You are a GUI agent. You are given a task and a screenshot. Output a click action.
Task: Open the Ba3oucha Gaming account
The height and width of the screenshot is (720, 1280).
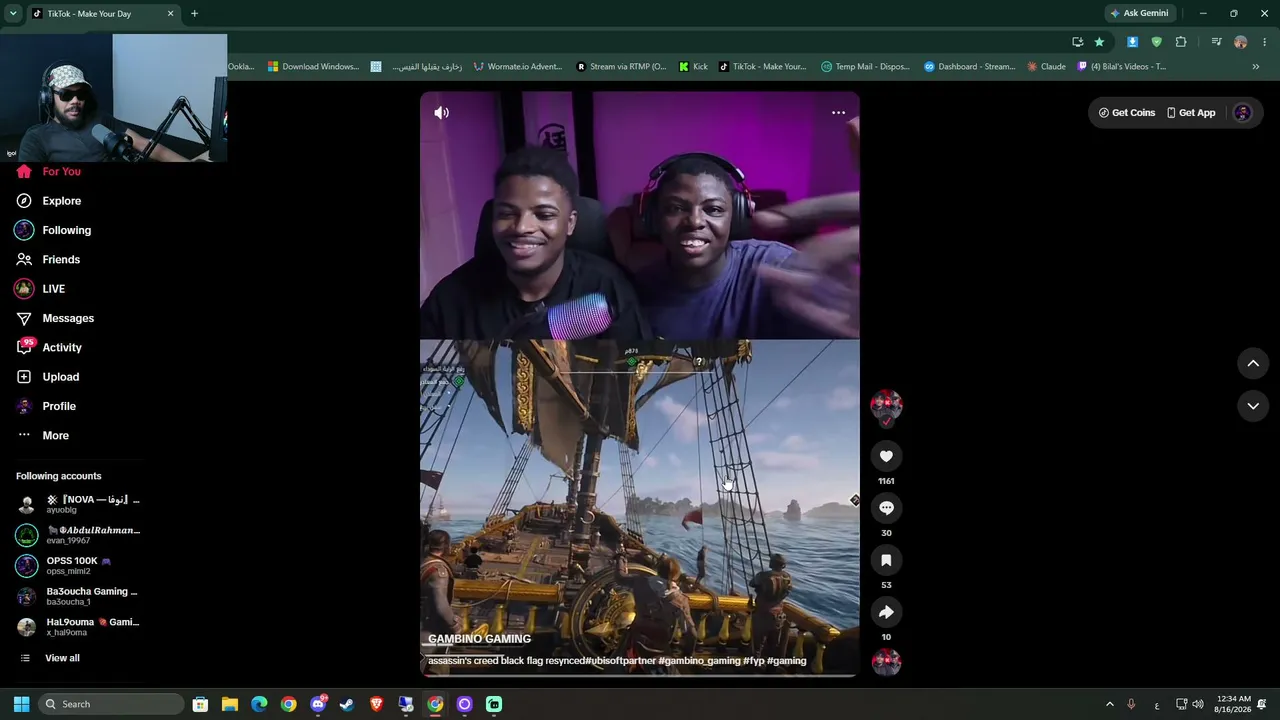pos(78,596)
